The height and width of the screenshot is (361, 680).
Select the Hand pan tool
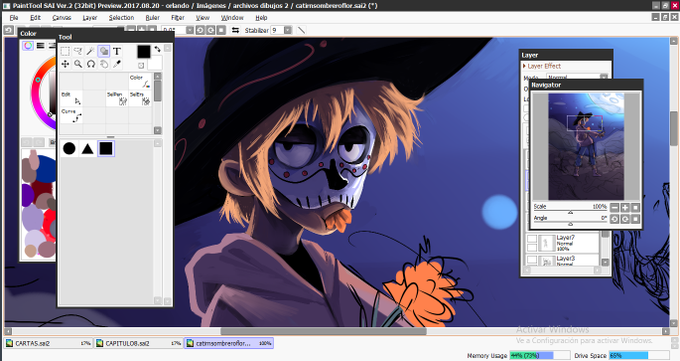(x=104, y=64)
